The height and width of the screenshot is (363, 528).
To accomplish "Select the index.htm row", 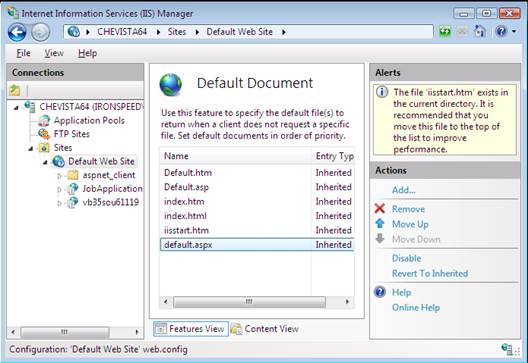I will coord(257,201).
